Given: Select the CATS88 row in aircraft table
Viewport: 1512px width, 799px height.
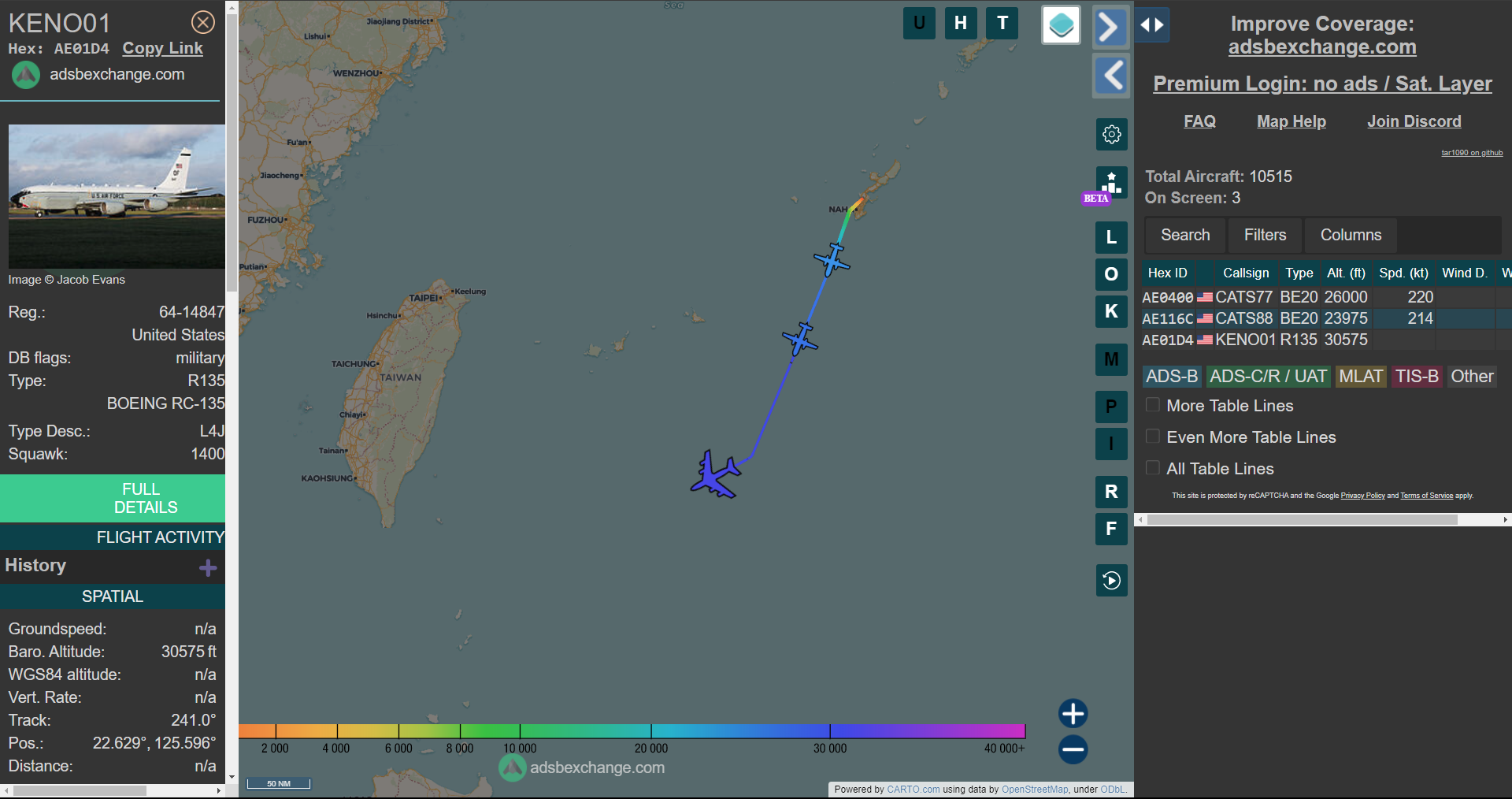Looking at the screenshot, I should pos(1326,318).
